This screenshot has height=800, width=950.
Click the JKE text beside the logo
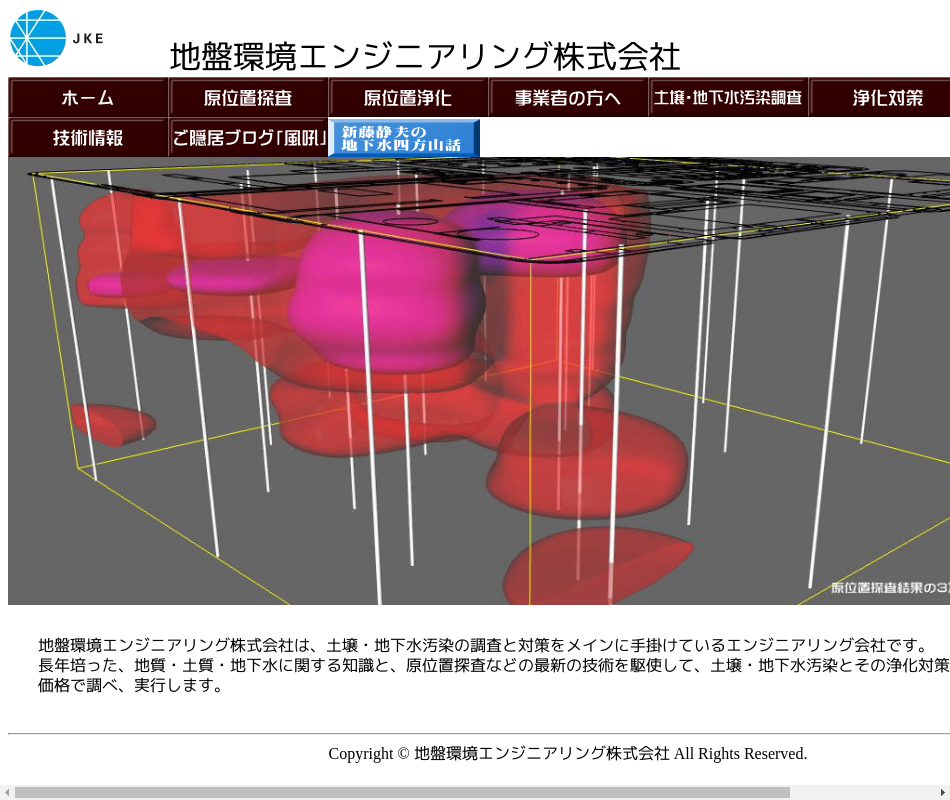pos(87,39)
